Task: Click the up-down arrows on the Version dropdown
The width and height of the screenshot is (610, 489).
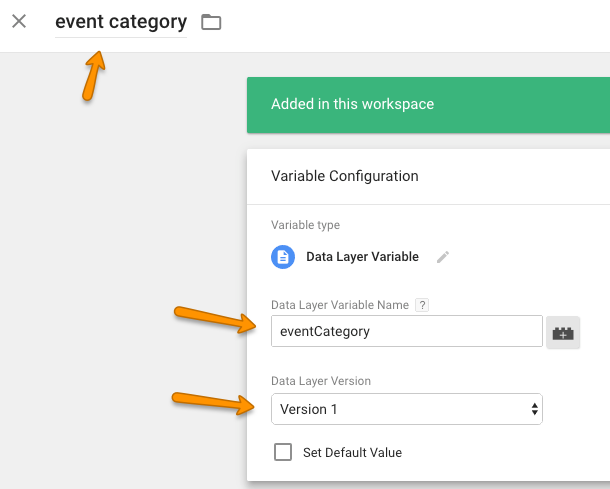Action: 535,409
